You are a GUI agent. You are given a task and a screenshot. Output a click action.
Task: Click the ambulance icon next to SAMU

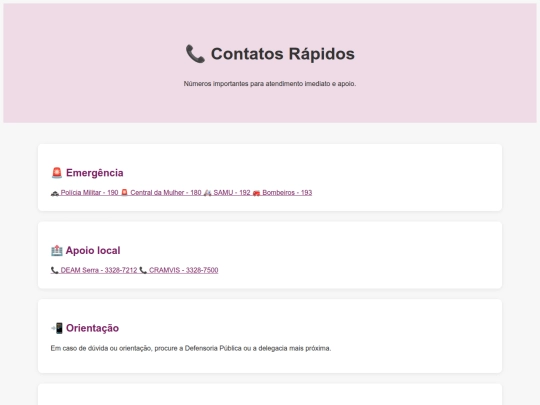pyautogui.click(x=207, y=193)
